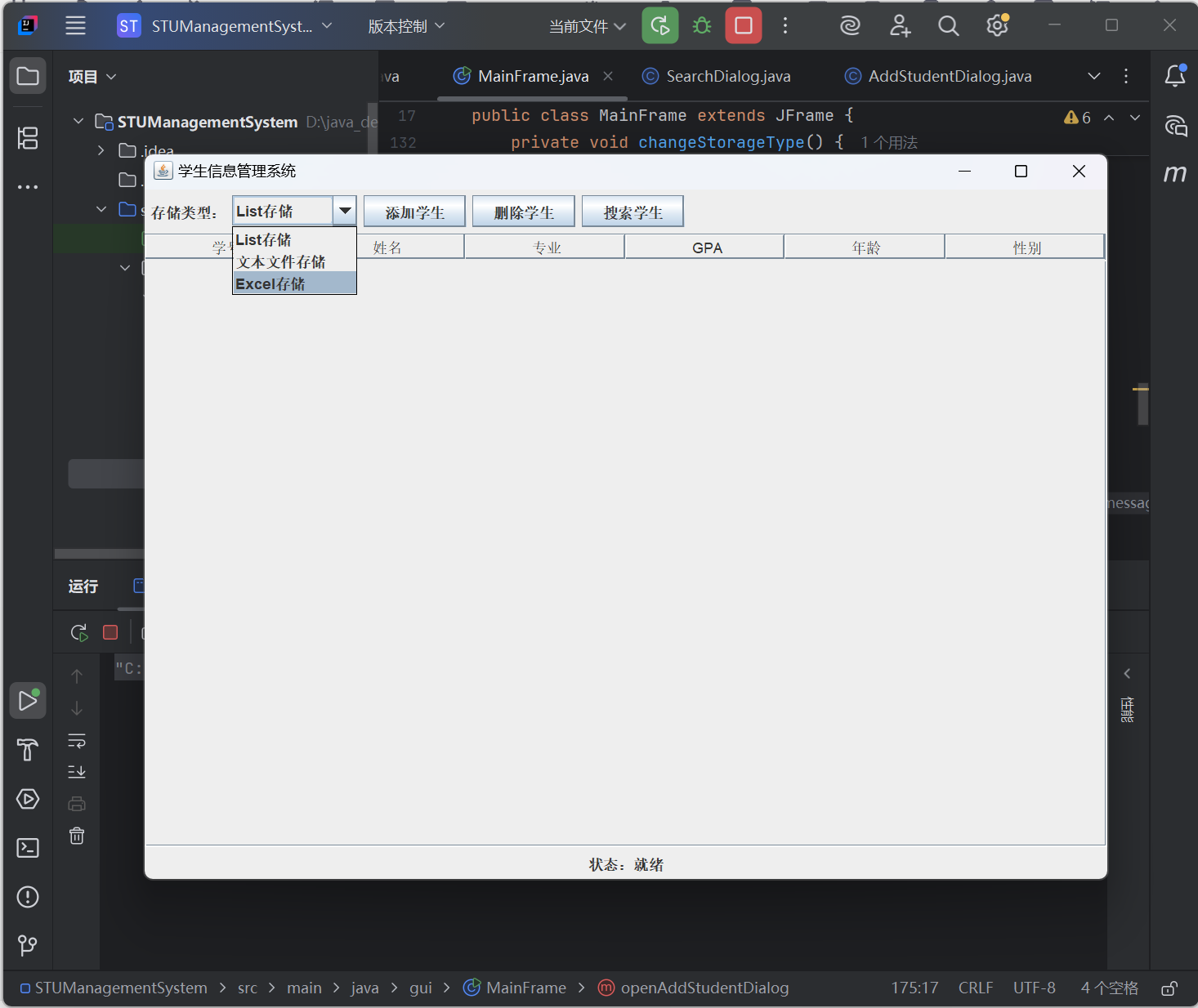Open the STUManagementSyst... project dropdown
1198x1008 pixels.
point(225,26)
